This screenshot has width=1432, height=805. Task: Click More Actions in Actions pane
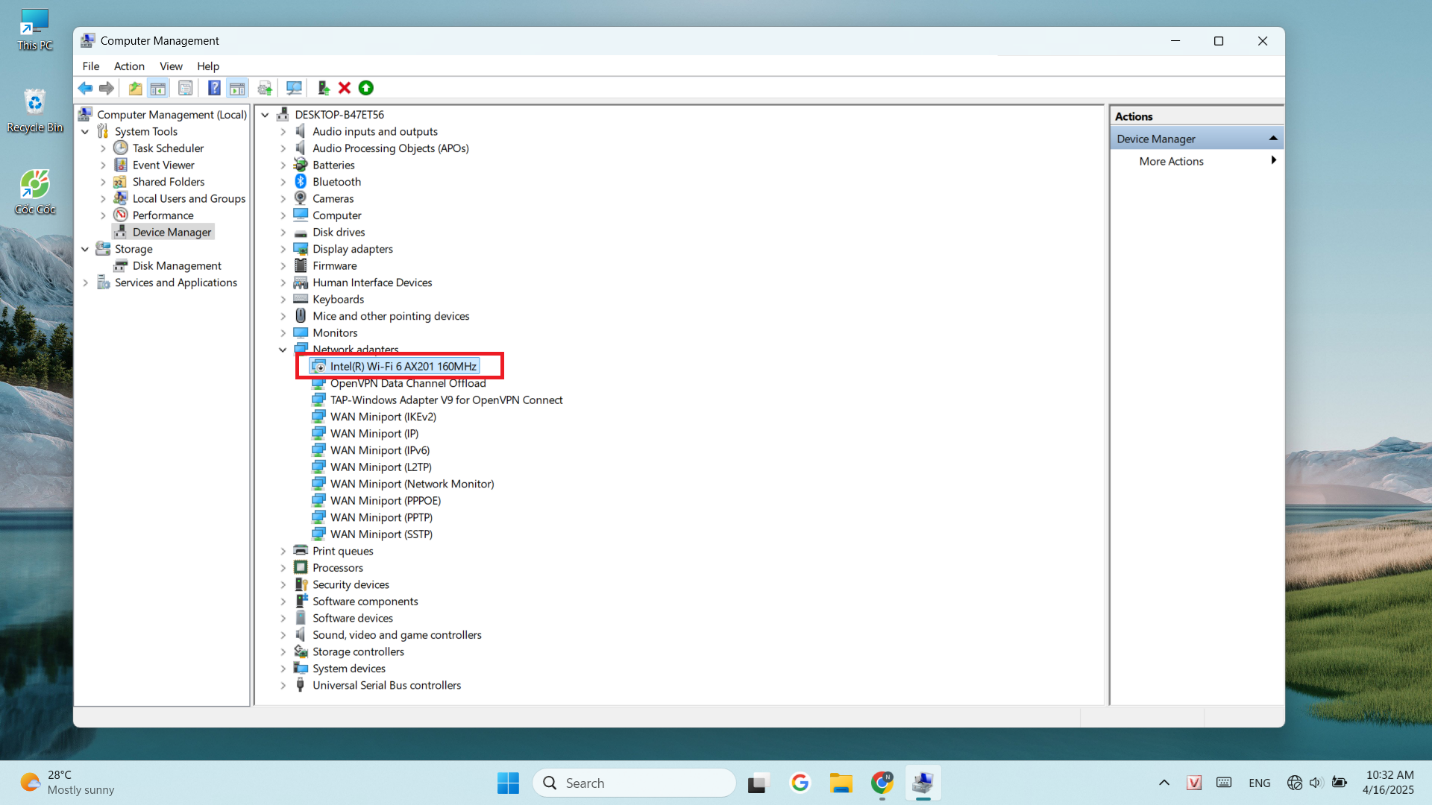(x=1171, y=161)
